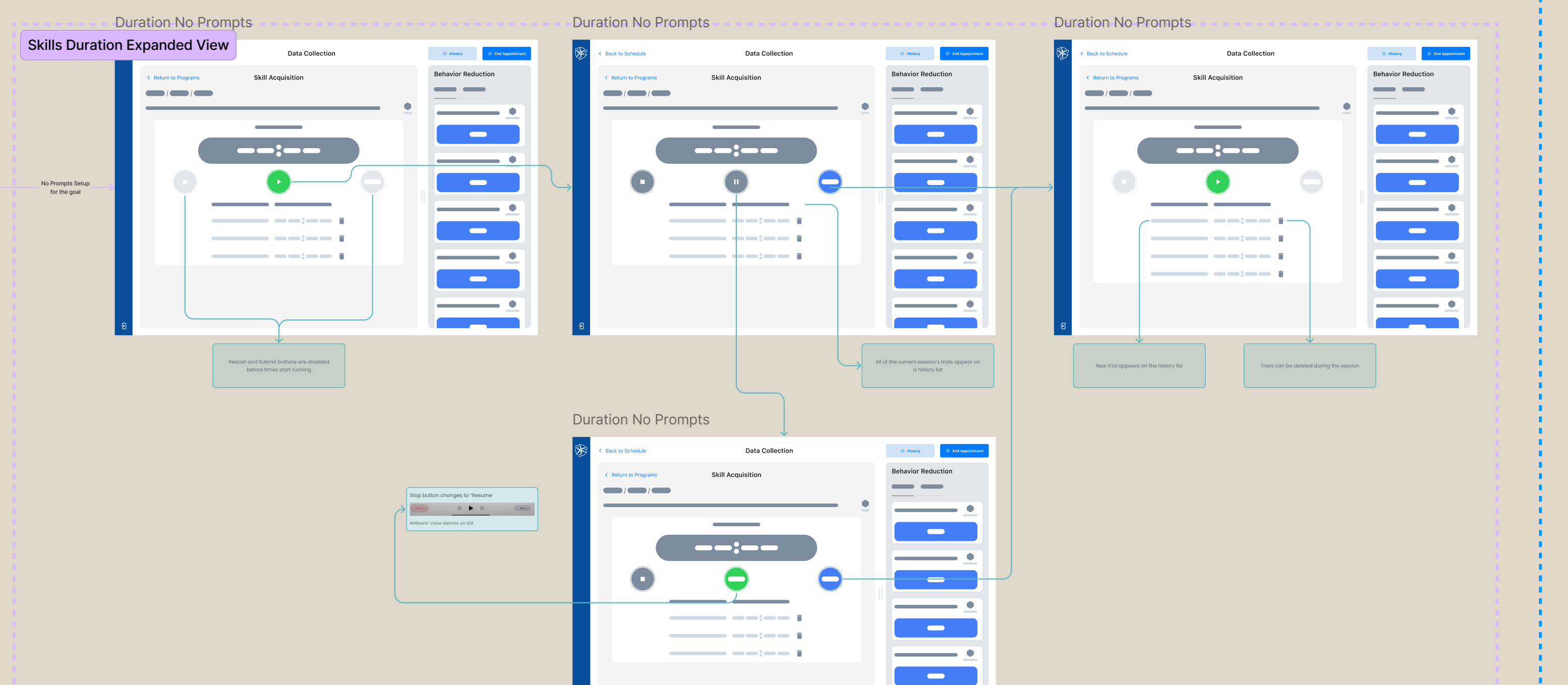Click topmost blue behavior button in top-left frame
Viewport: 1568px width, 685px height.
point(478,135)
